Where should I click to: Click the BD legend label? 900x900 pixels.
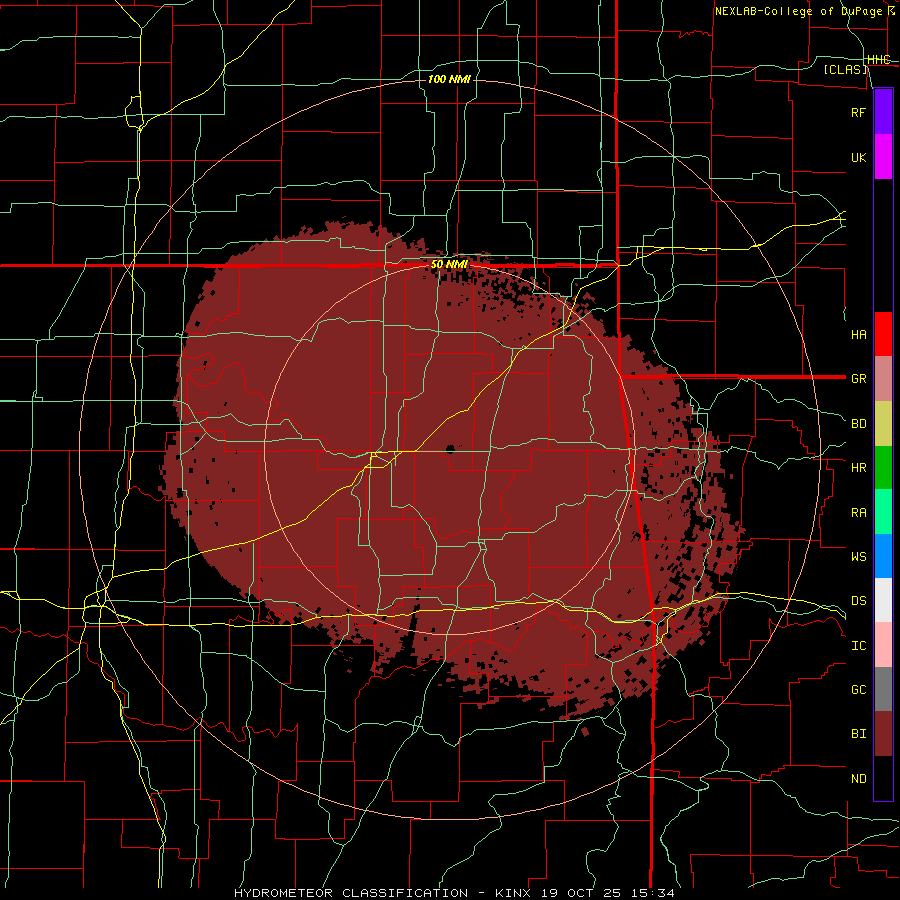(858, 424)
